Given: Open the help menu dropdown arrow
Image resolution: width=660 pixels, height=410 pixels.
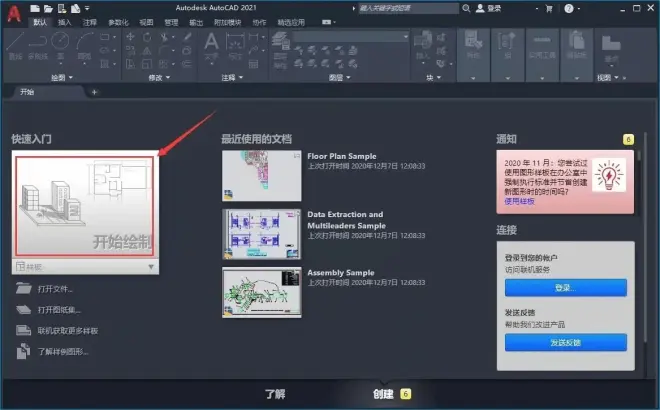Looking at the screenshot, I should [579, 8].
